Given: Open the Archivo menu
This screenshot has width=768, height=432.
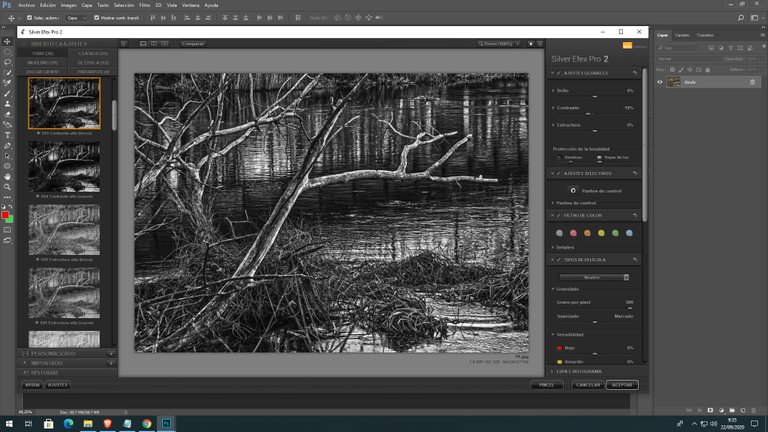Looking at the screenshot, I should pyautogui.click(x=26, y=5).
